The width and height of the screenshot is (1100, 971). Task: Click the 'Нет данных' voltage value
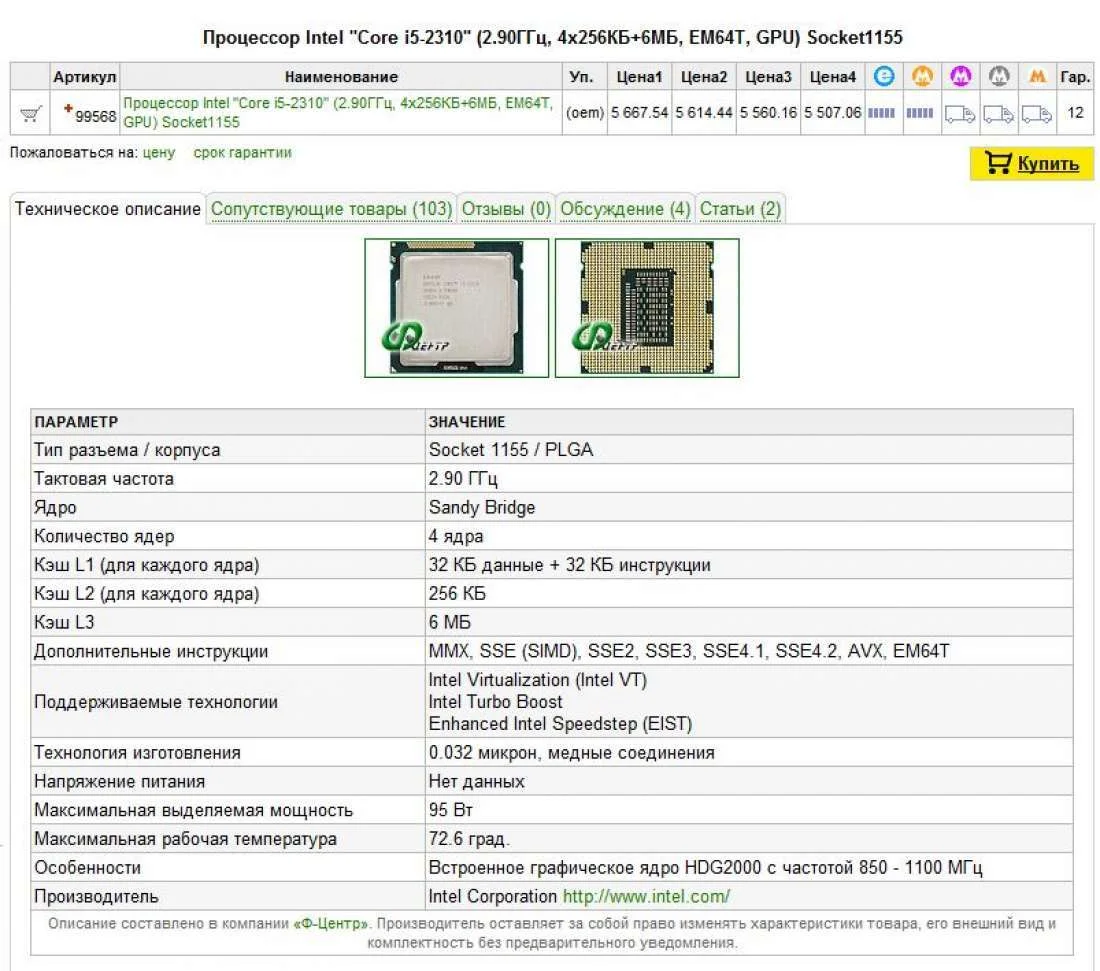click(x=476, y=782)
